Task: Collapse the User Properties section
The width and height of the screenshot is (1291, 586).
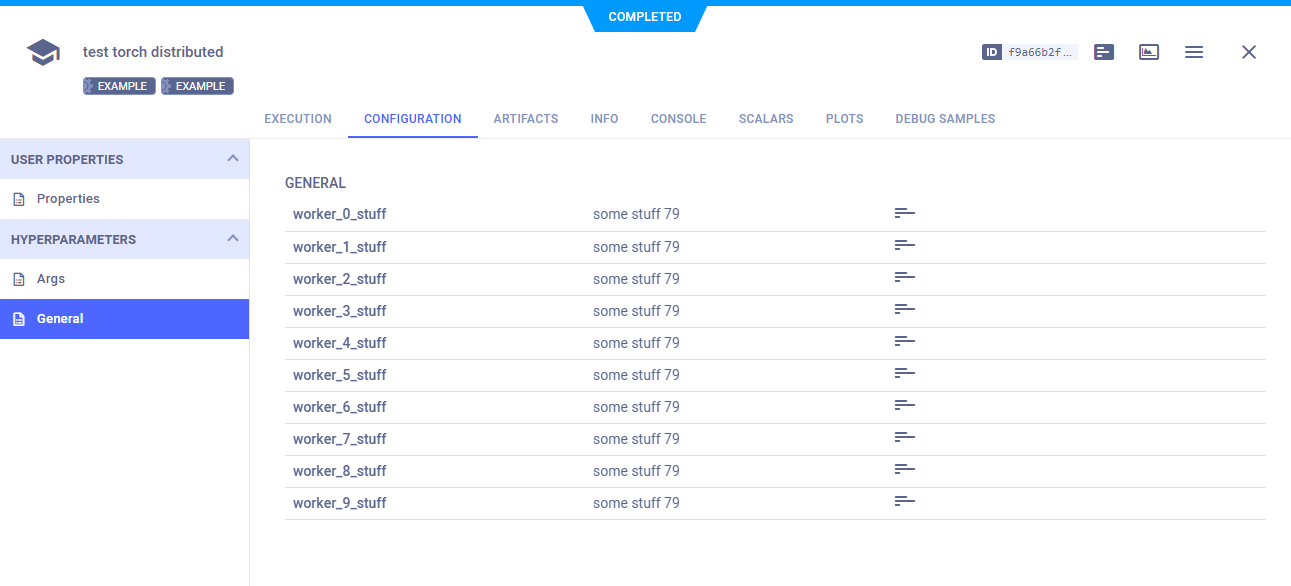Action: coord(232,159)
